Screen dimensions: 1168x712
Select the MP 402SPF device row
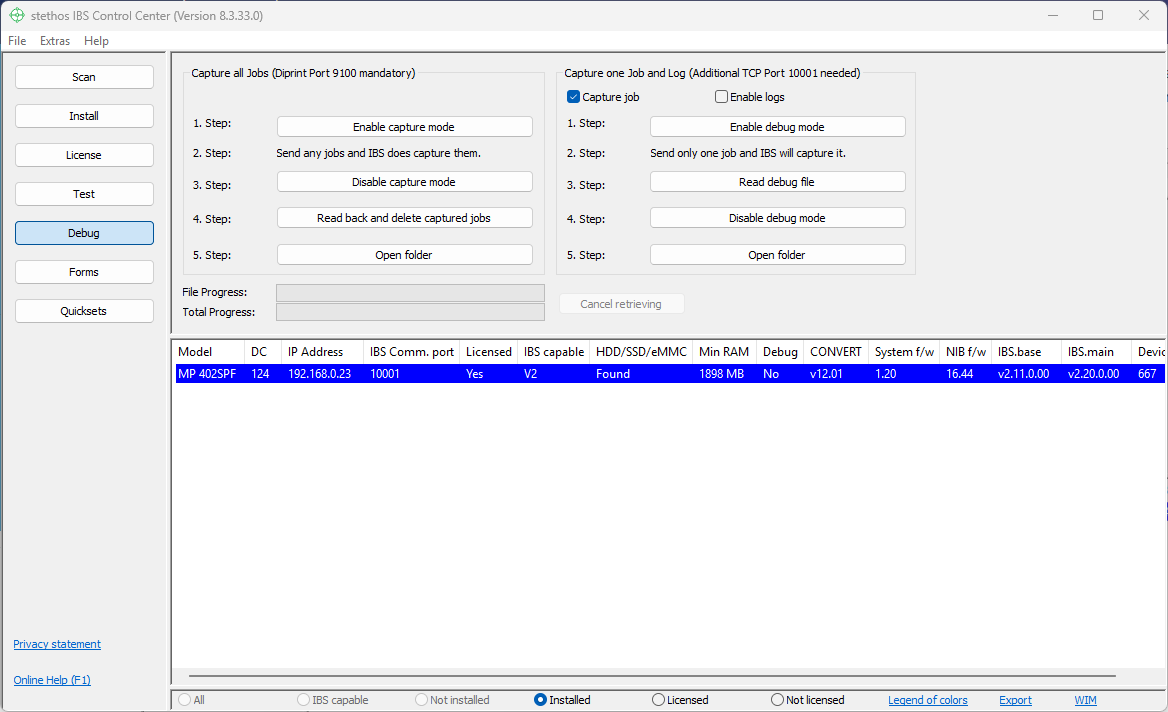tap(400, 373)
